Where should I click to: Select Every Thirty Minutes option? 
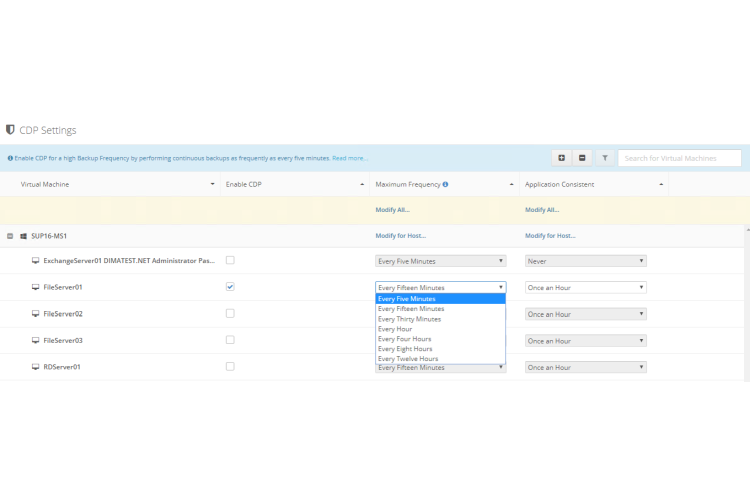coord(411,319)
